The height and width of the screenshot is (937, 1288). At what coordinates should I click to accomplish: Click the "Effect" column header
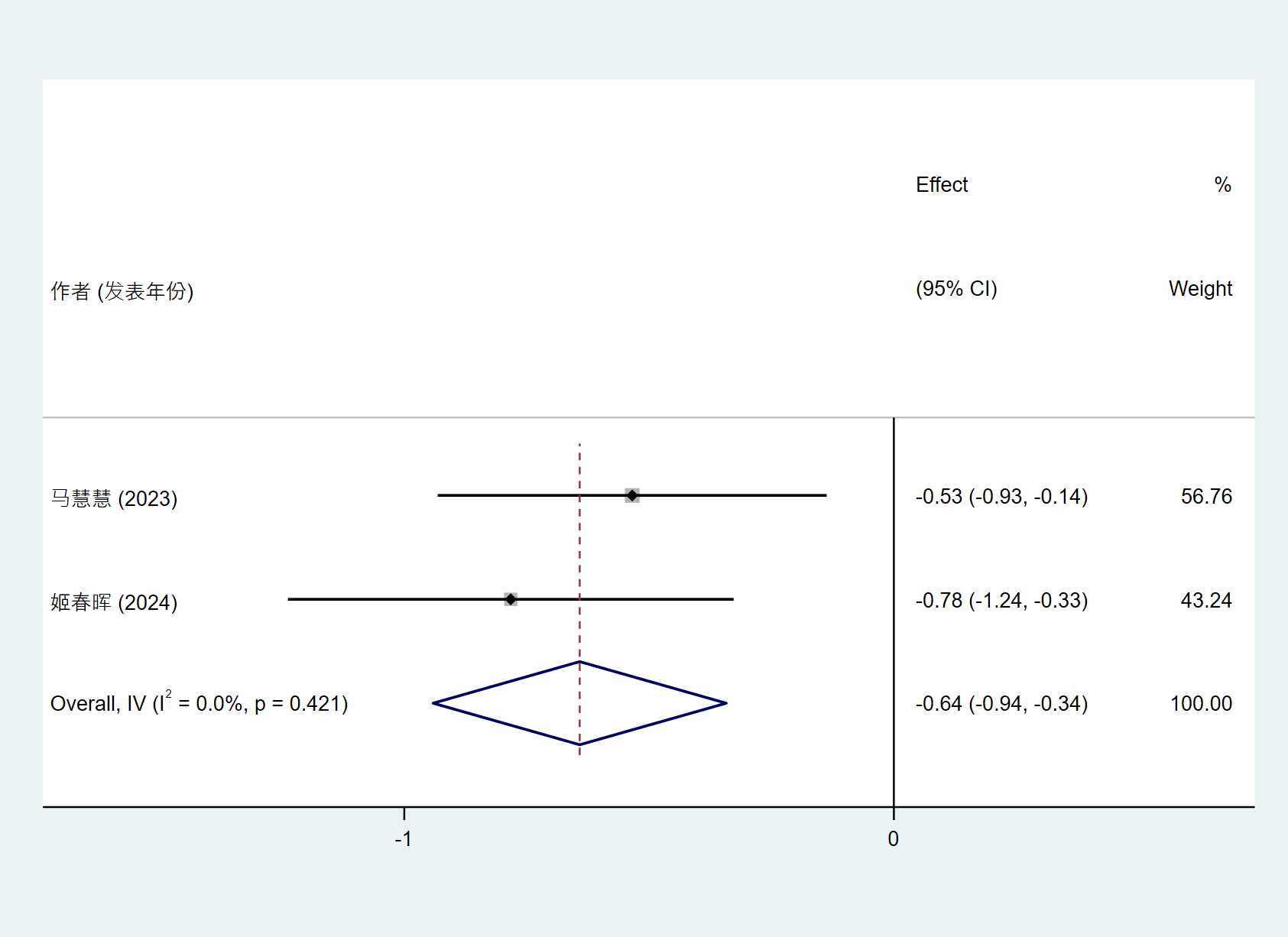942,185
